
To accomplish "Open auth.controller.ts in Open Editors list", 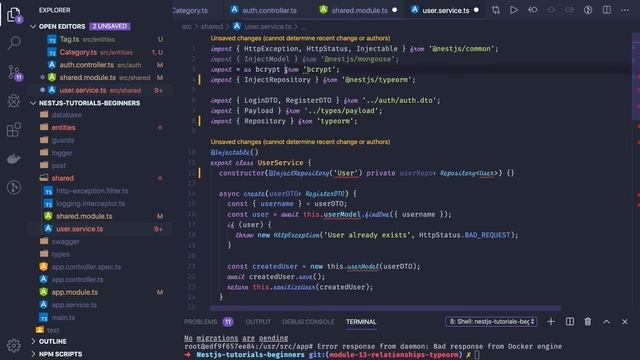I will [100, 65].
